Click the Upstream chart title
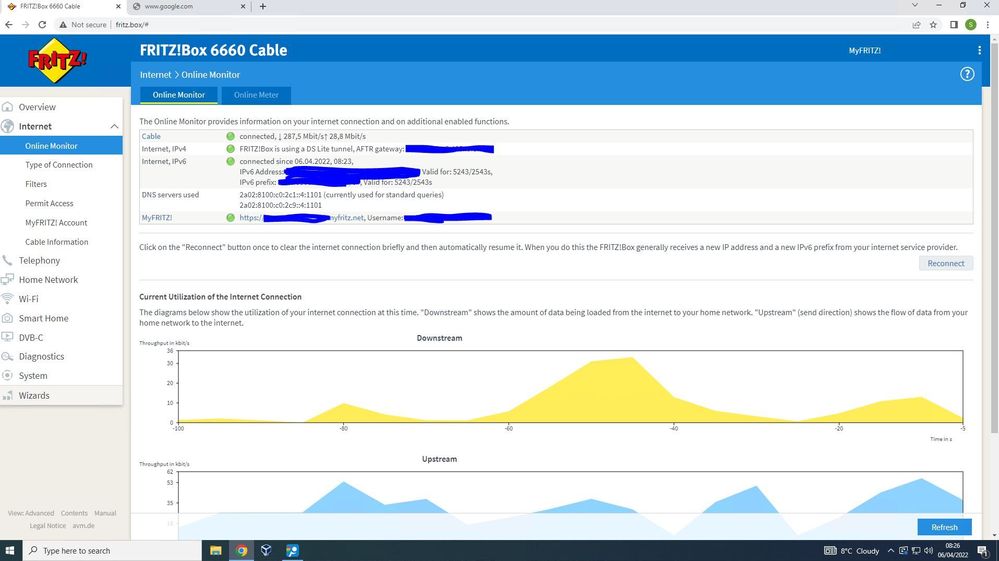The width and height of the screenshot is (999, 561). [x=439, y=459]
